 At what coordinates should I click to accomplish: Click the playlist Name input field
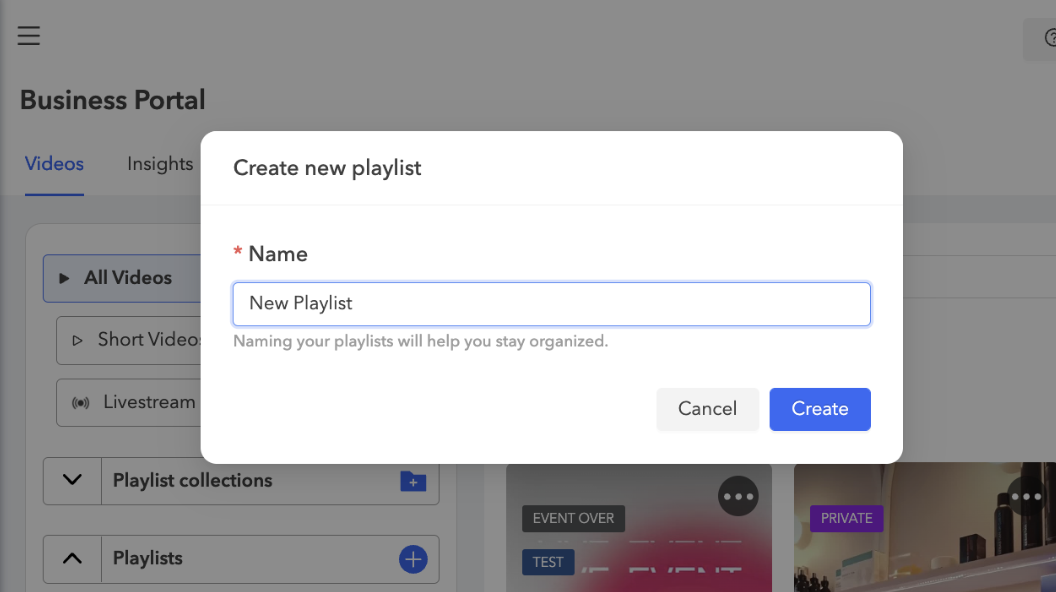tap(552, 304)
